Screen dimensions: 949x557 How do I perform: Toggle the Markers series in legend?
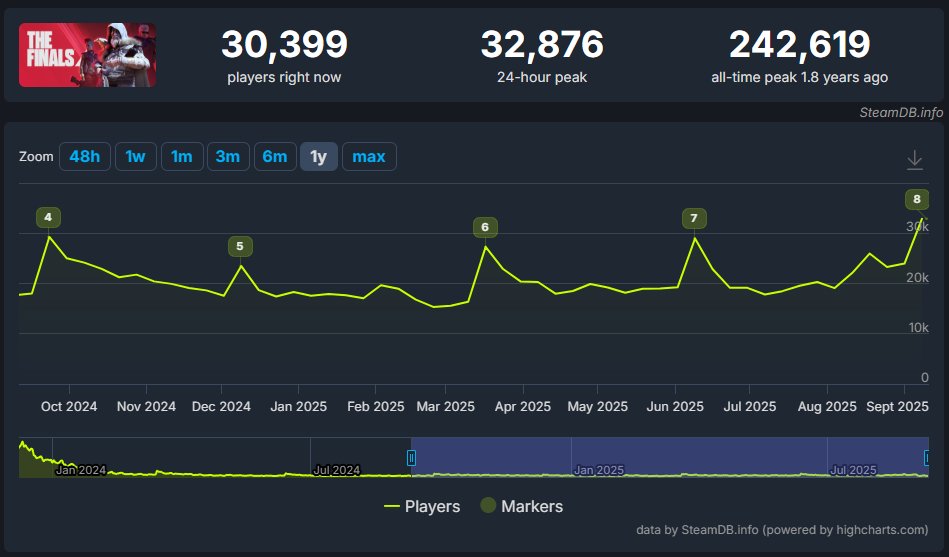[x=522, y=506]
